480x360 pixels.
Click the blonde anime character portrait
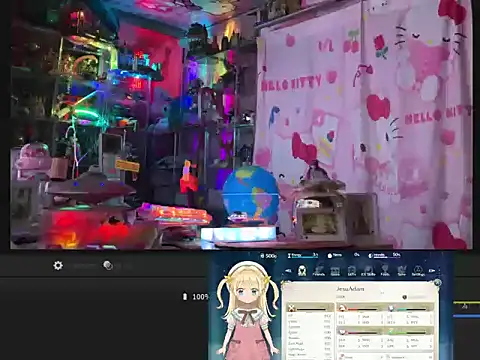(x=247, y=311)
